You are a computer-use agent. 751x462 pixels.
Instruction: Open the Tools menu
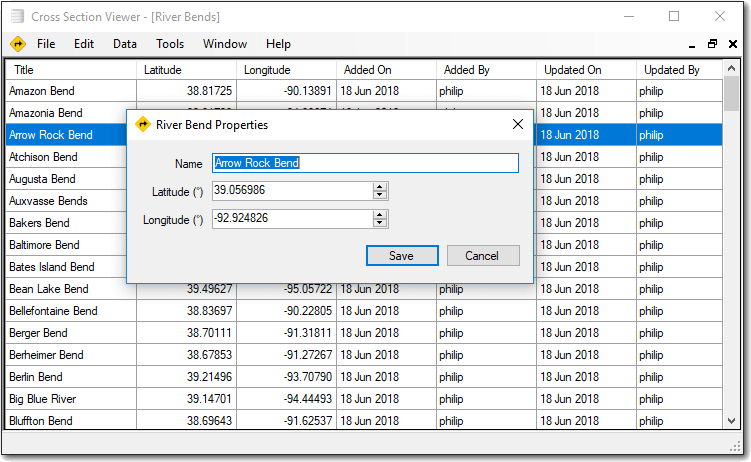tap(170, 44)
